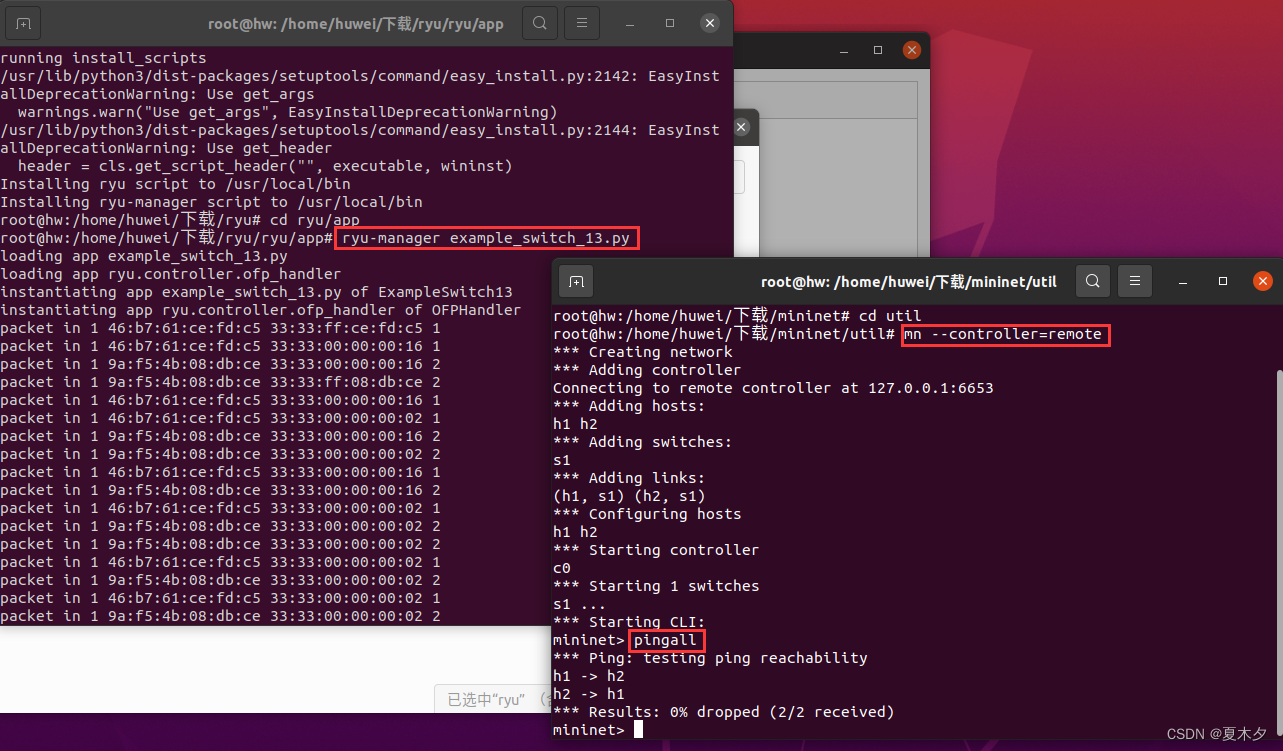Click the 'h2 -> h1' ping result

[589, 694]
